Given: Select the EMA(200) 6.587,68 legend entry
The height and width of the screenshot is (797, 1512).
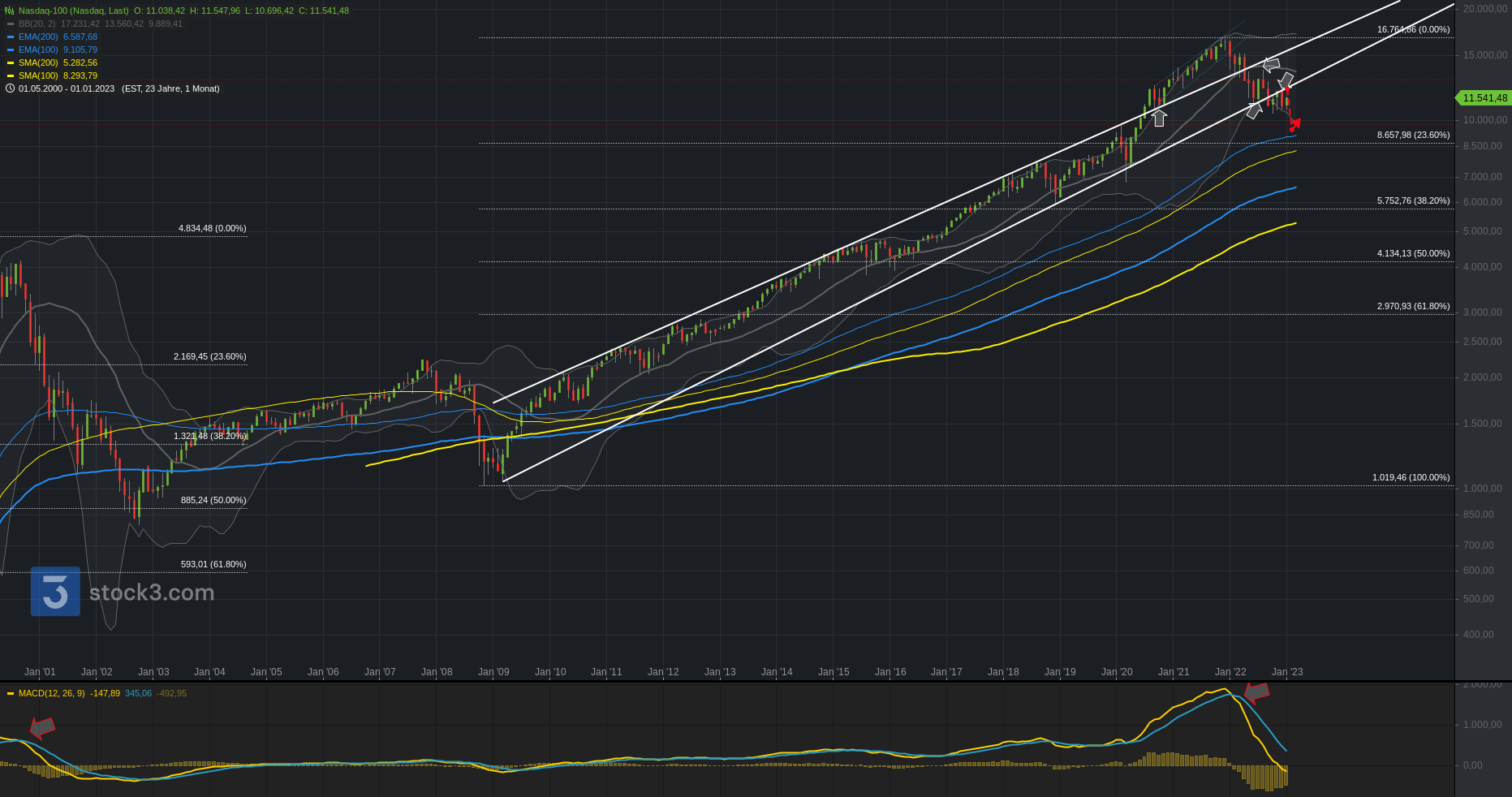Looking at the screenshot, I should pos(58,37).
